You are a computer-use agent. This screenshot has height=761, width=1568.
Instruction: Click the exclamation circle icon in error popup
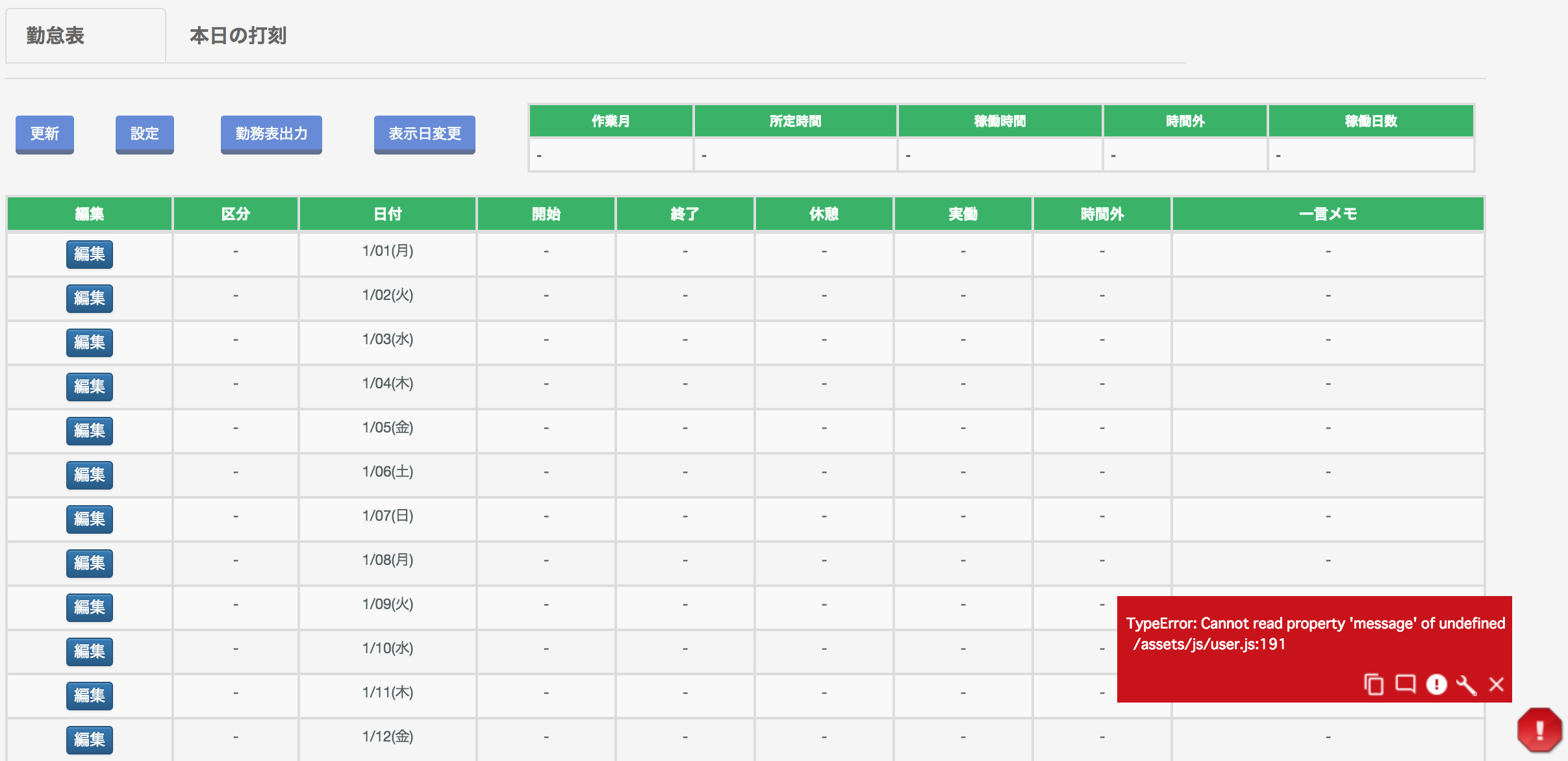tap(1436, 684)
